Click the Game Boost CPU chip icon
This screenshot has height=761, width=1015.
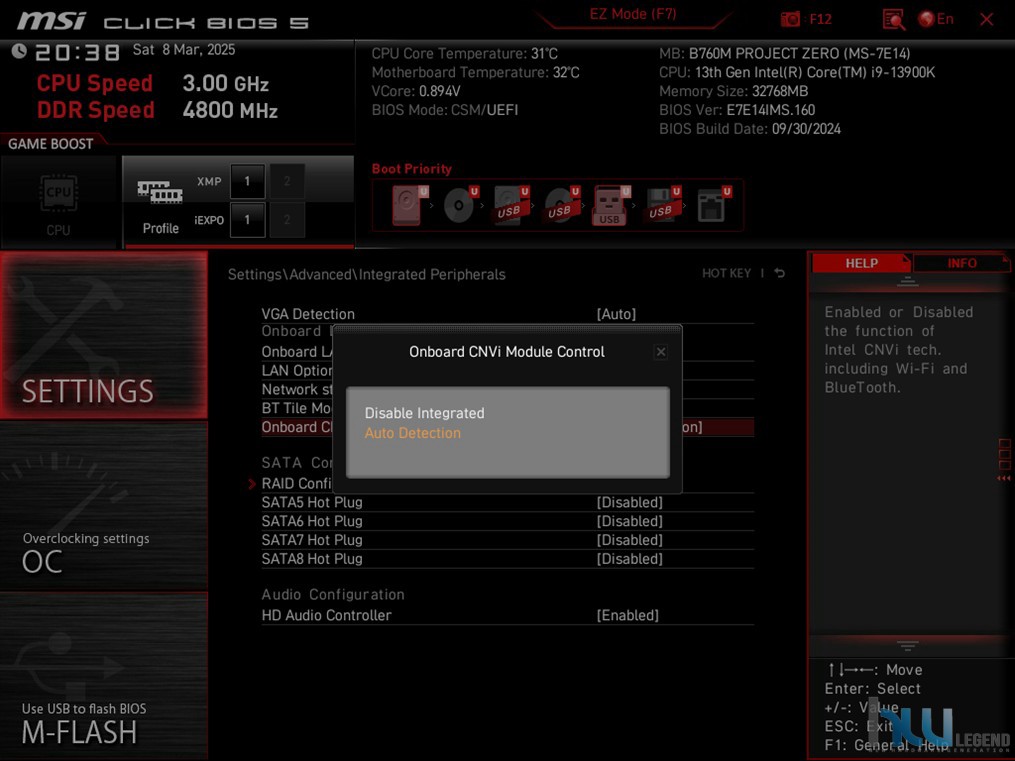click(58, 193)
